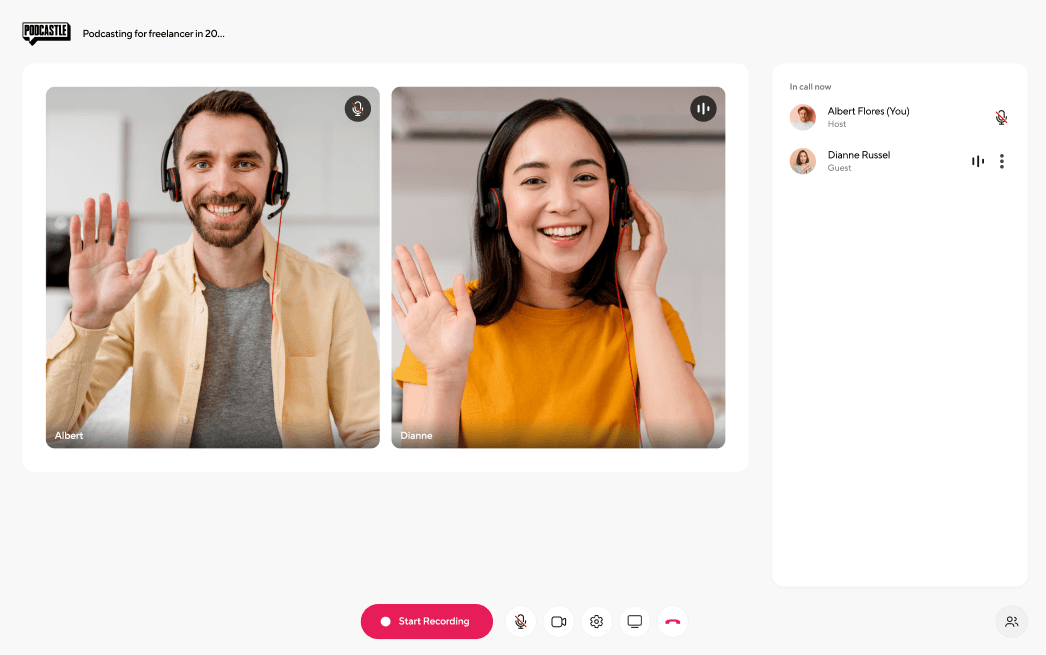Click the Start Recording button
This screenshot has width=1046, height=655.
(426, 621)
